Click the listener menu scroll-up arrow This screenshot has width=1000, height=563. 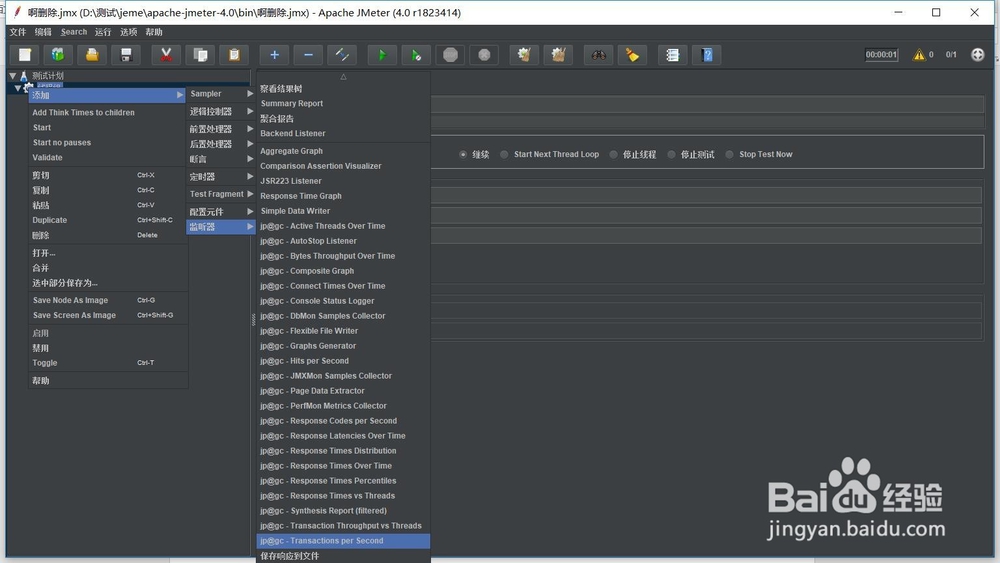click(343, 77)
